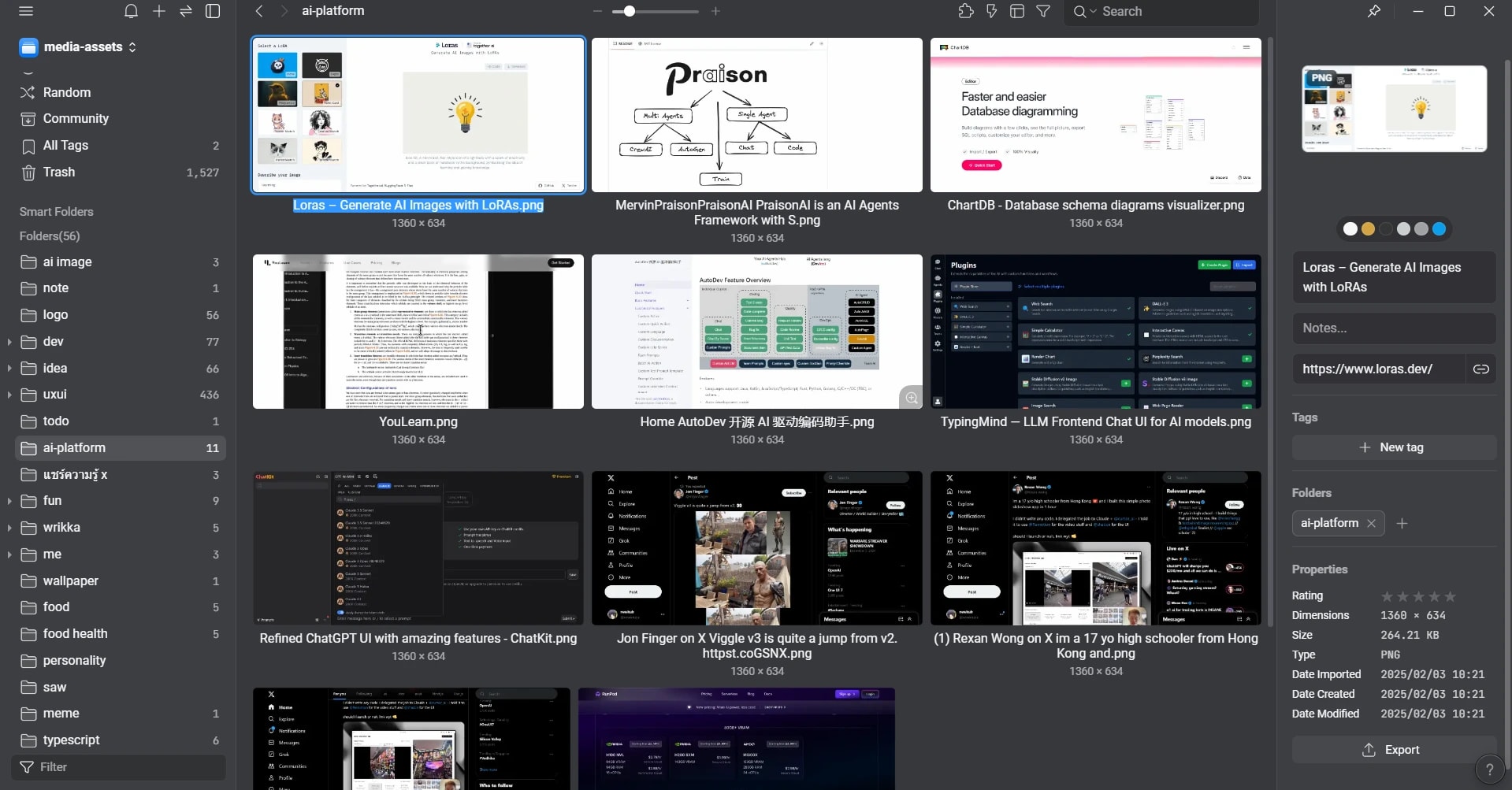This screenshot has height=790, width=1512.
Task: Click the Export button
Action: coord(1394,750)
